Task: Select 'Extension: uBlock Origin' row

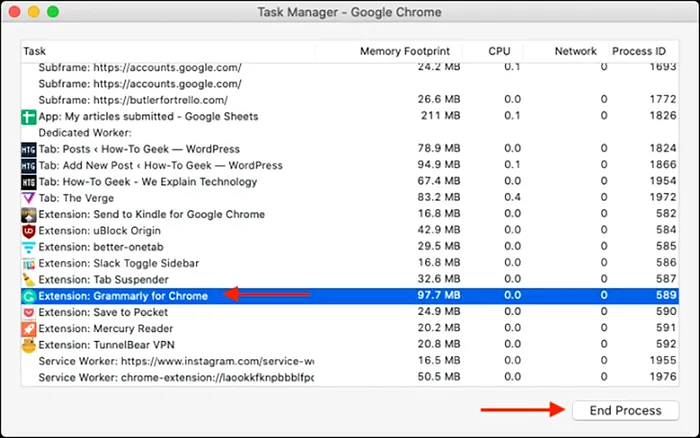Action: (x=350, y=231)
